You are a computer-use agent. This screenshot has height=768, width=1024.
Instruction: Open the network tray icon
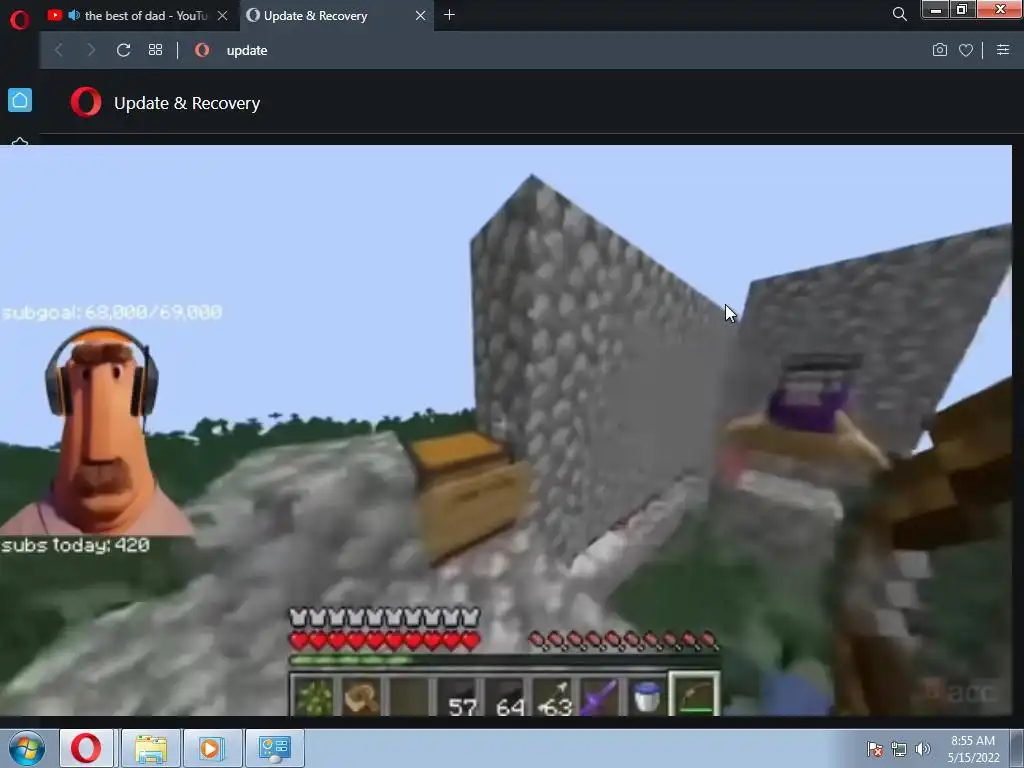899,749
